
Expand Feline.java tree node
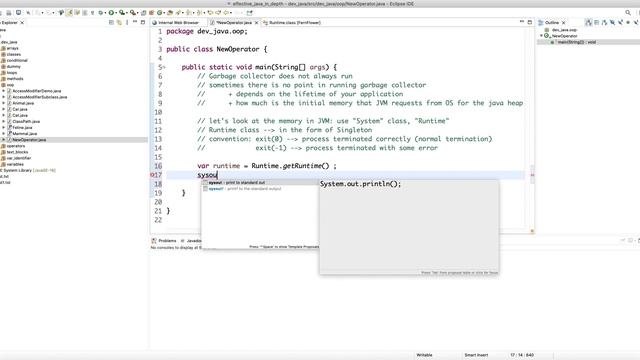click(4, 127)
